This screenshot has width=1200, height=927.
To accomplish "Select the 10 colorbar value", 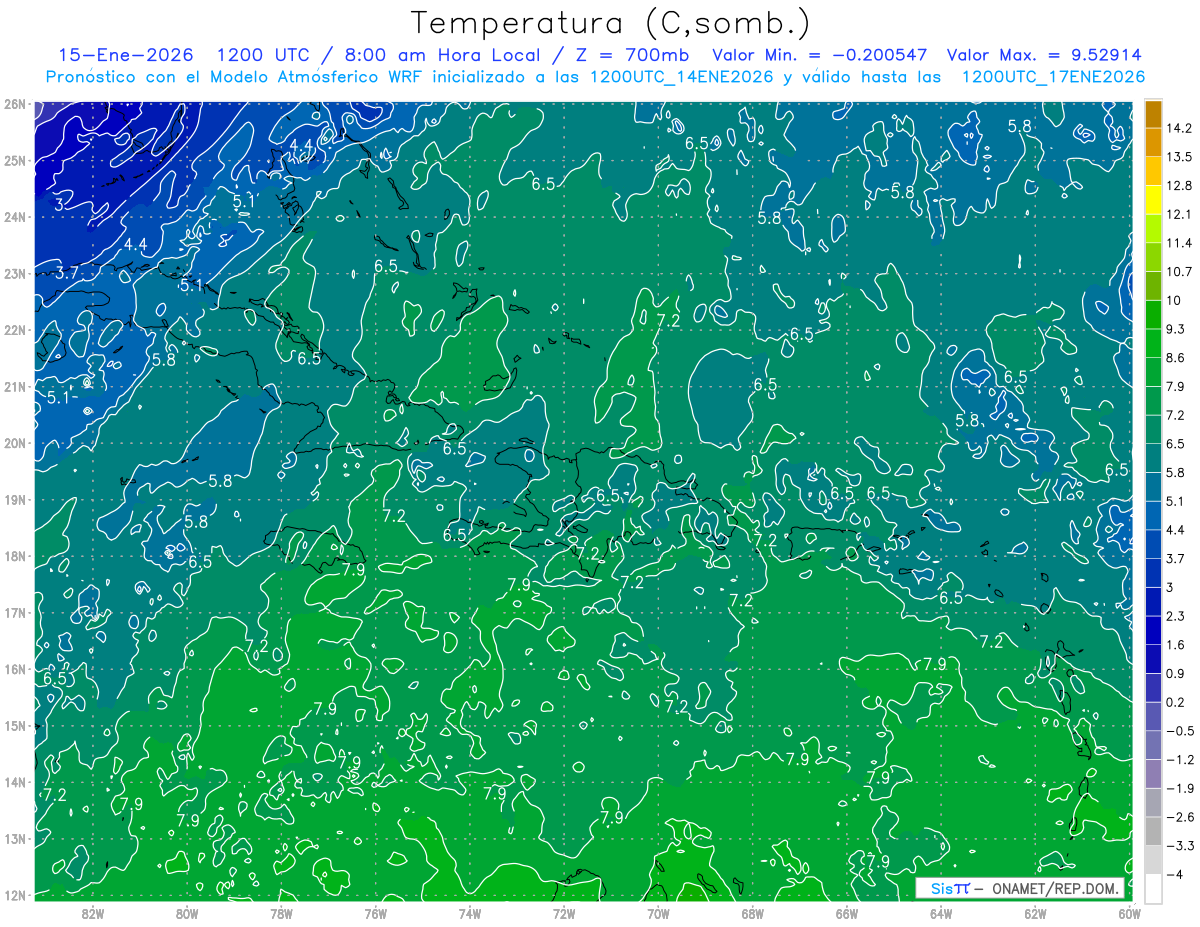I will (x=1174, y=301).
